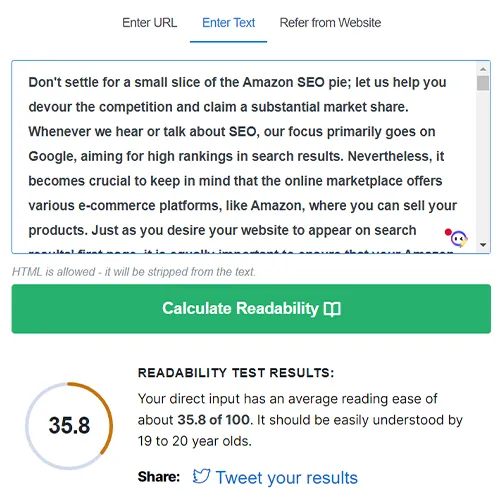Click the 'Don't settle for a small slice' line
The image size is (500, 494).
237,82
